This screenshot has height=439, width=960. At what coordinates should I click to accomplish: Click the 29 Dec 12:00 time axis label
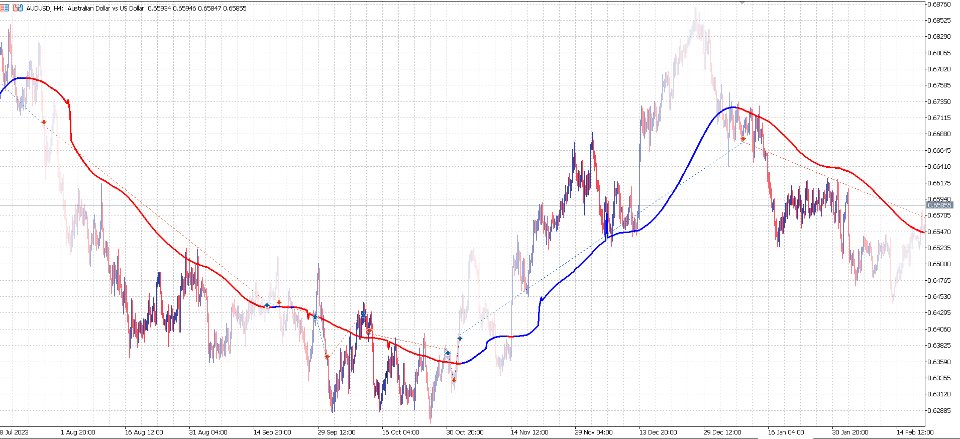click(722, 432)
